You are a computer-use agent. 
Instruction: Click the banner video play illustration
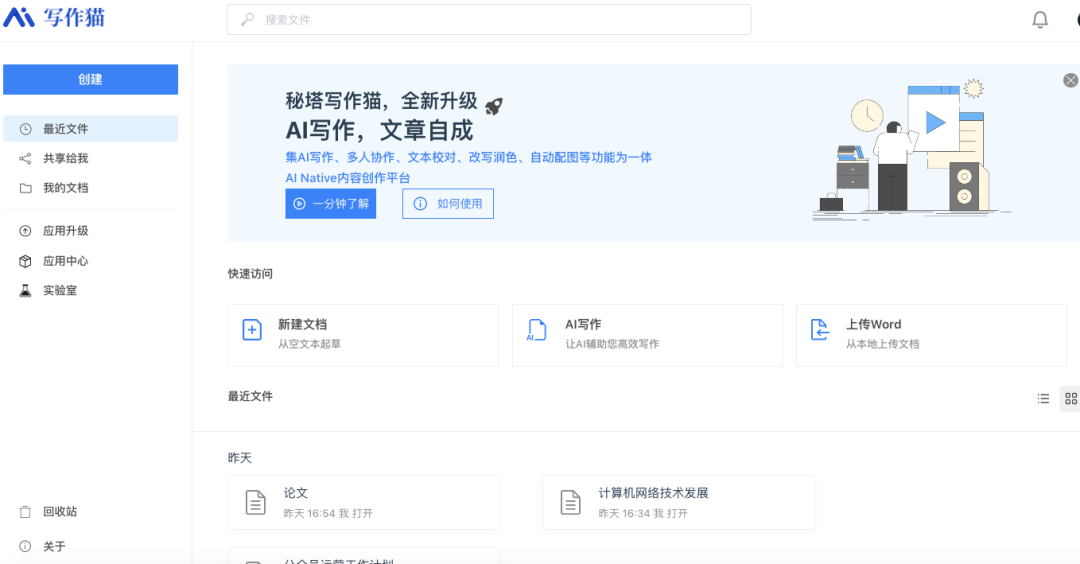point(934,123)
